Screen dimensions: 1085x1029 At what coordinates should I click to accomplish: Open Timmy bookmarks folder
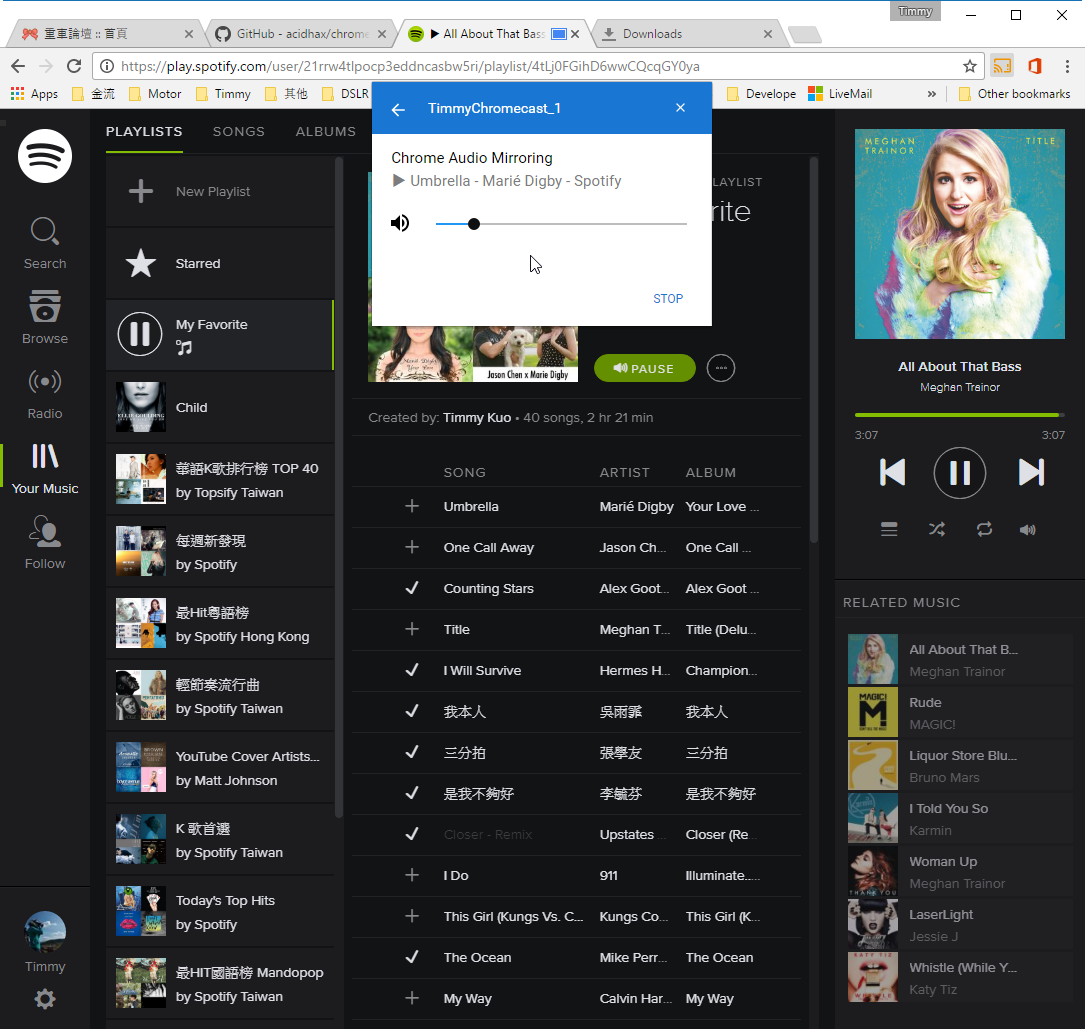pyautogui.click(x=224, y=93)
